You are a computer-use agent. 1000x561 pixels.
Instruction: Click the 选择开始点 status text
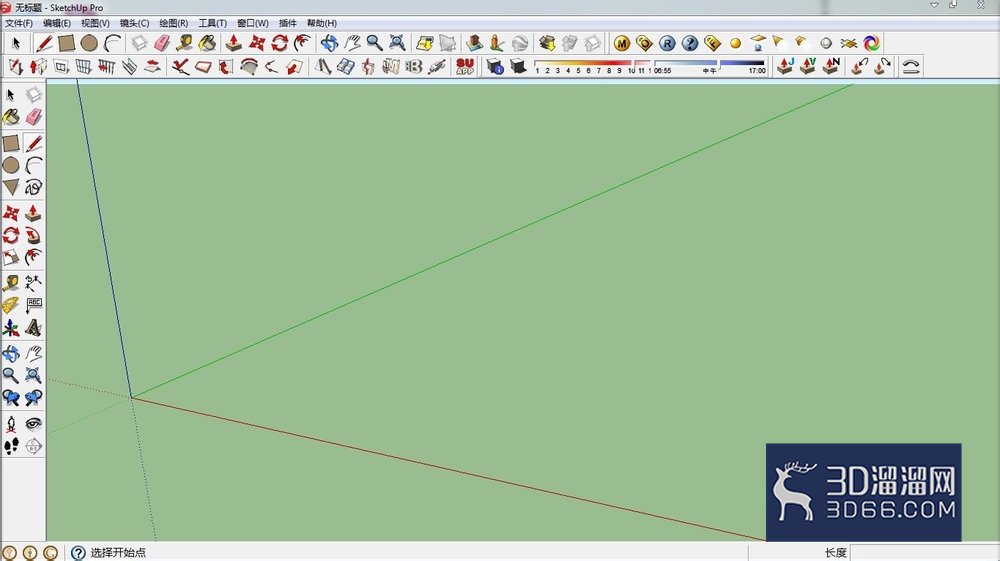point(118,553)
